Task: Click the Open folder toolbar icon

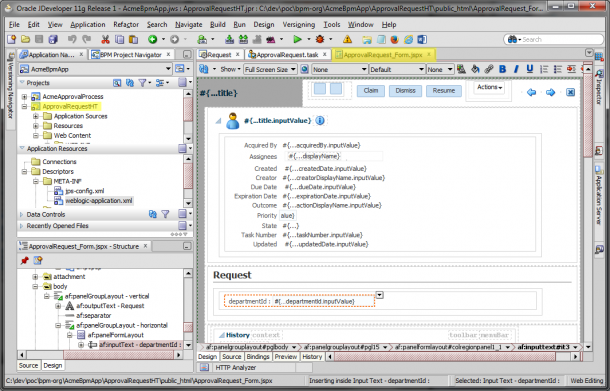Action: [x=25, y=39]
